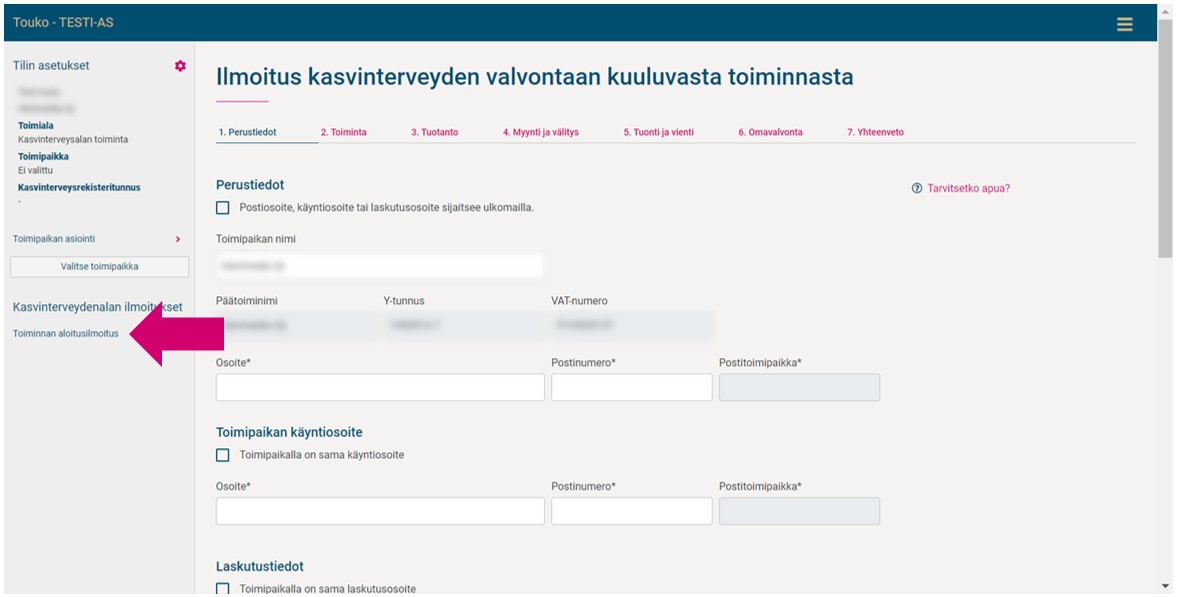Image resolution: width=1177 pixels, height=597 pixels.
Task: Click Ei valittu text under Toimipaikka
Action: [x=35, y=170]
